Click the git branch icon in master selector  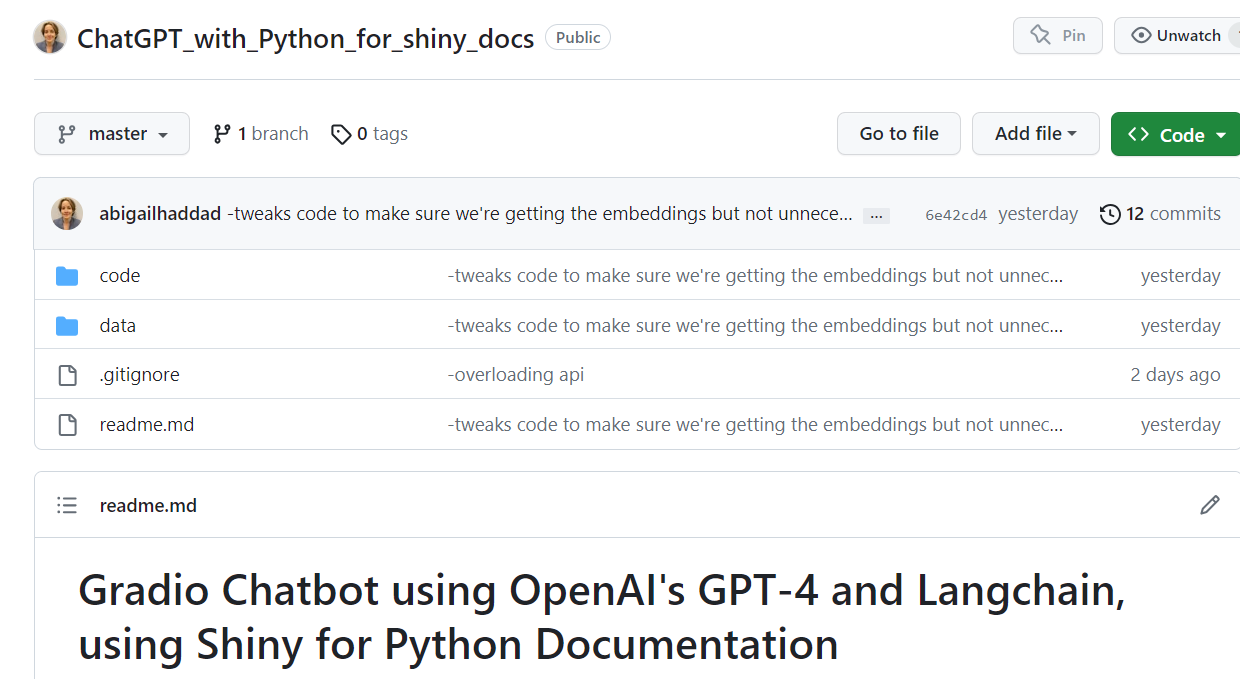(67, 134)
